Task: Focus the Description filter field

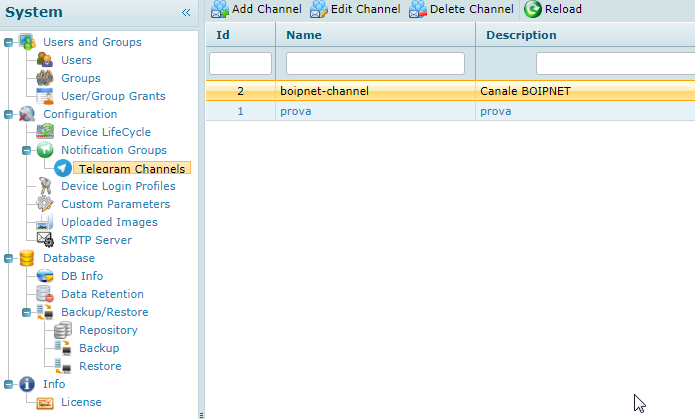Action: [x=615, y=63]
